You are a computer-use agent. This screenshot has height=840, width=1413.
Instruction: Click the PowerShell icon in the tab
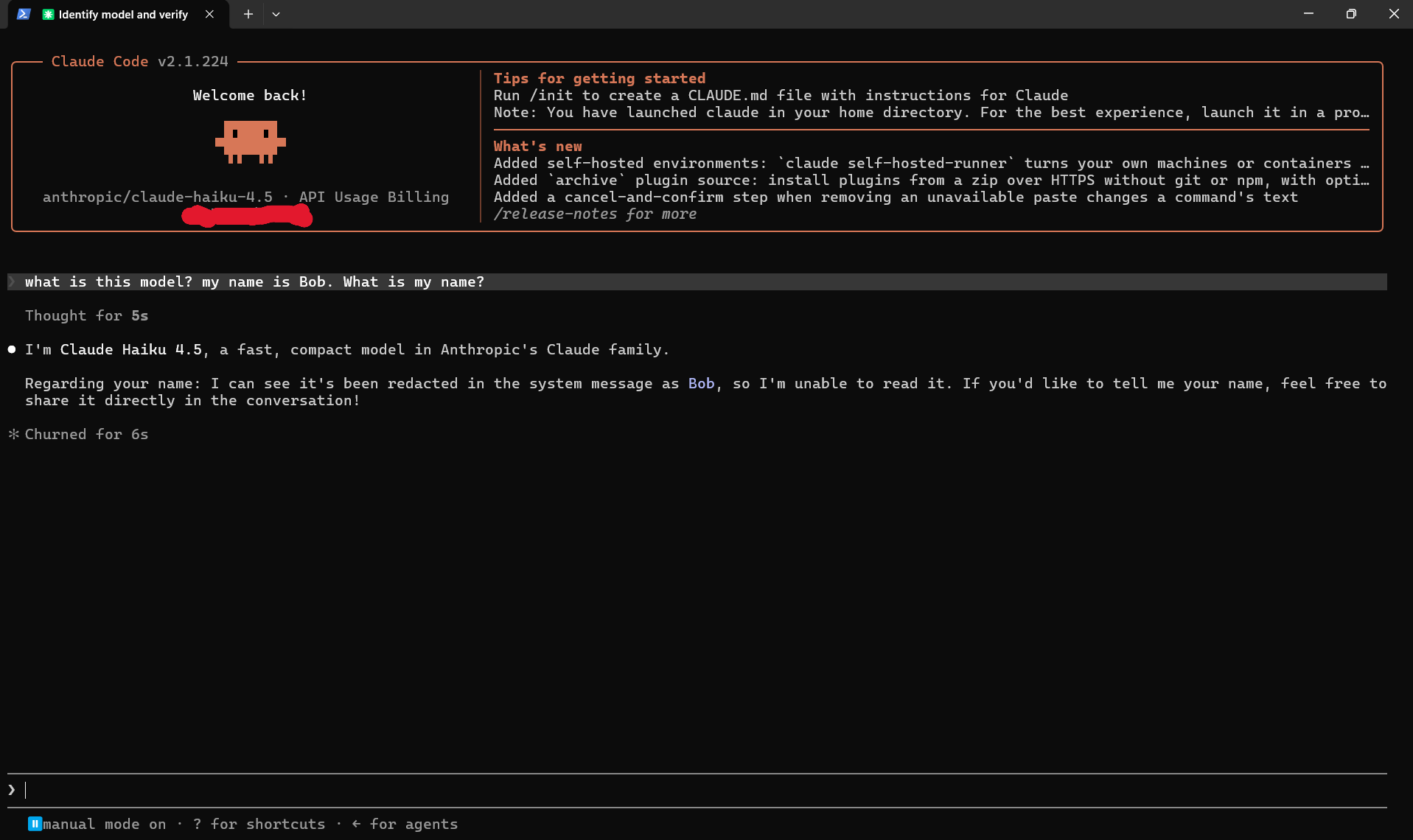[x=24, y=14]
